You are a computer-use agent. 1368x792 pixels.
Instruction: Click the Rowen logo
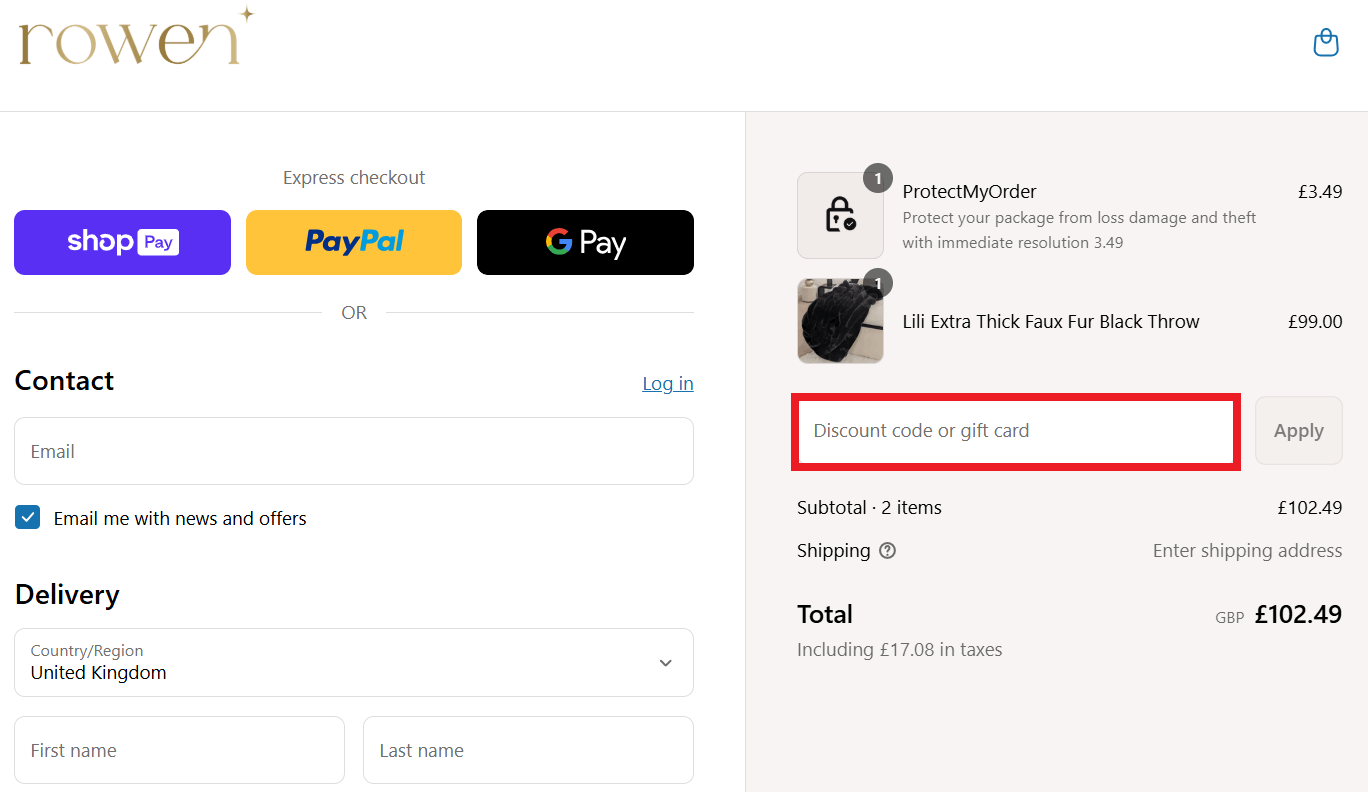(x=136, y=37)
